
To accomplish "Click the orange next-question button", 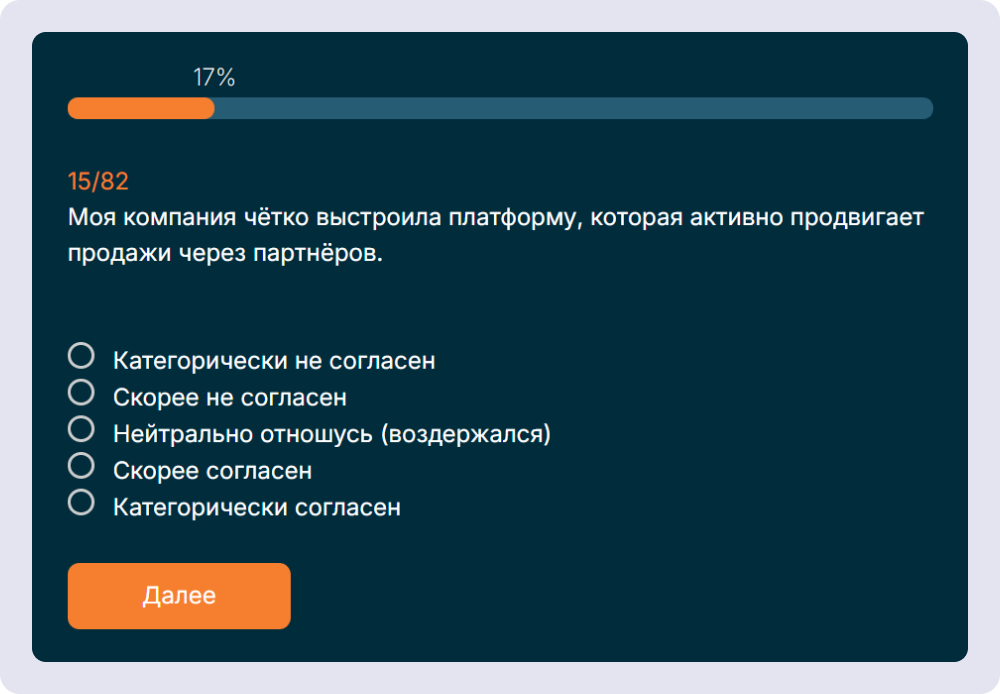I will (178, 595).
